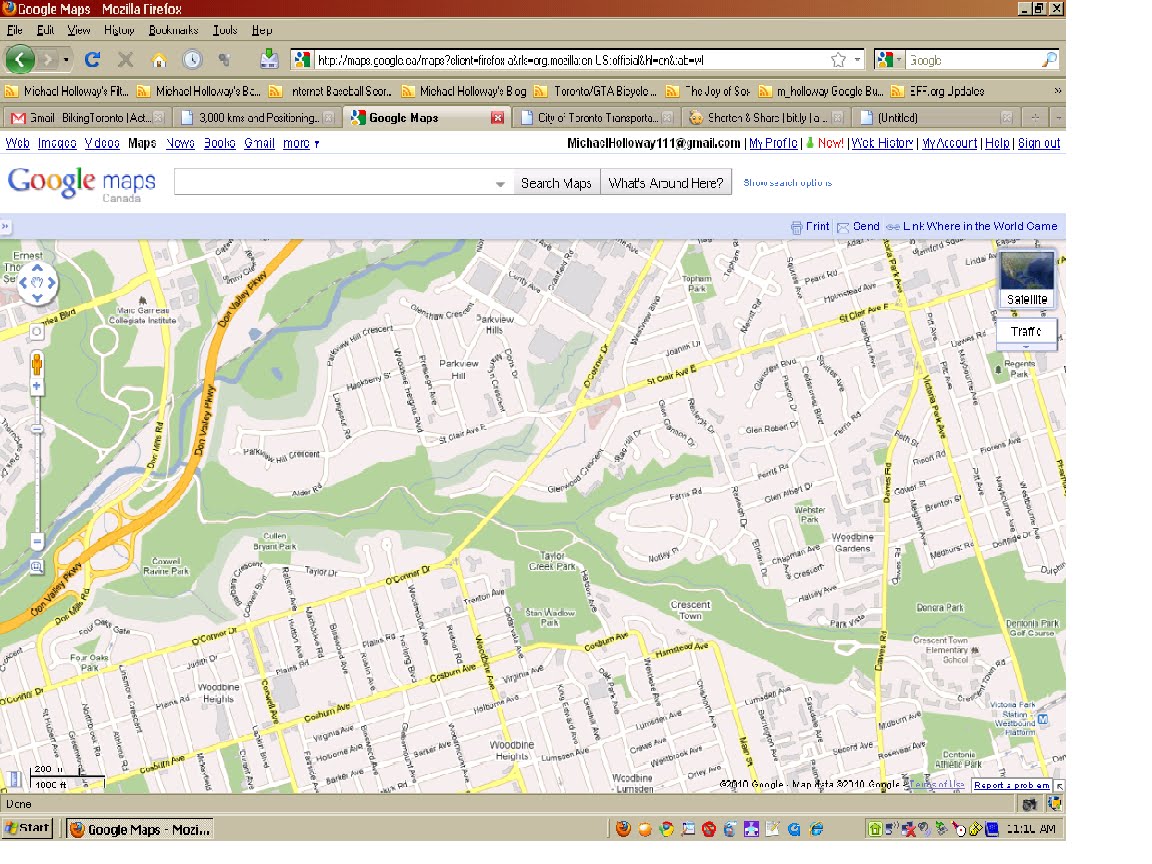Open the History clock icon
Image resolution: width=1152 pixels, height=864 pixels.
[x=192, y=60]
